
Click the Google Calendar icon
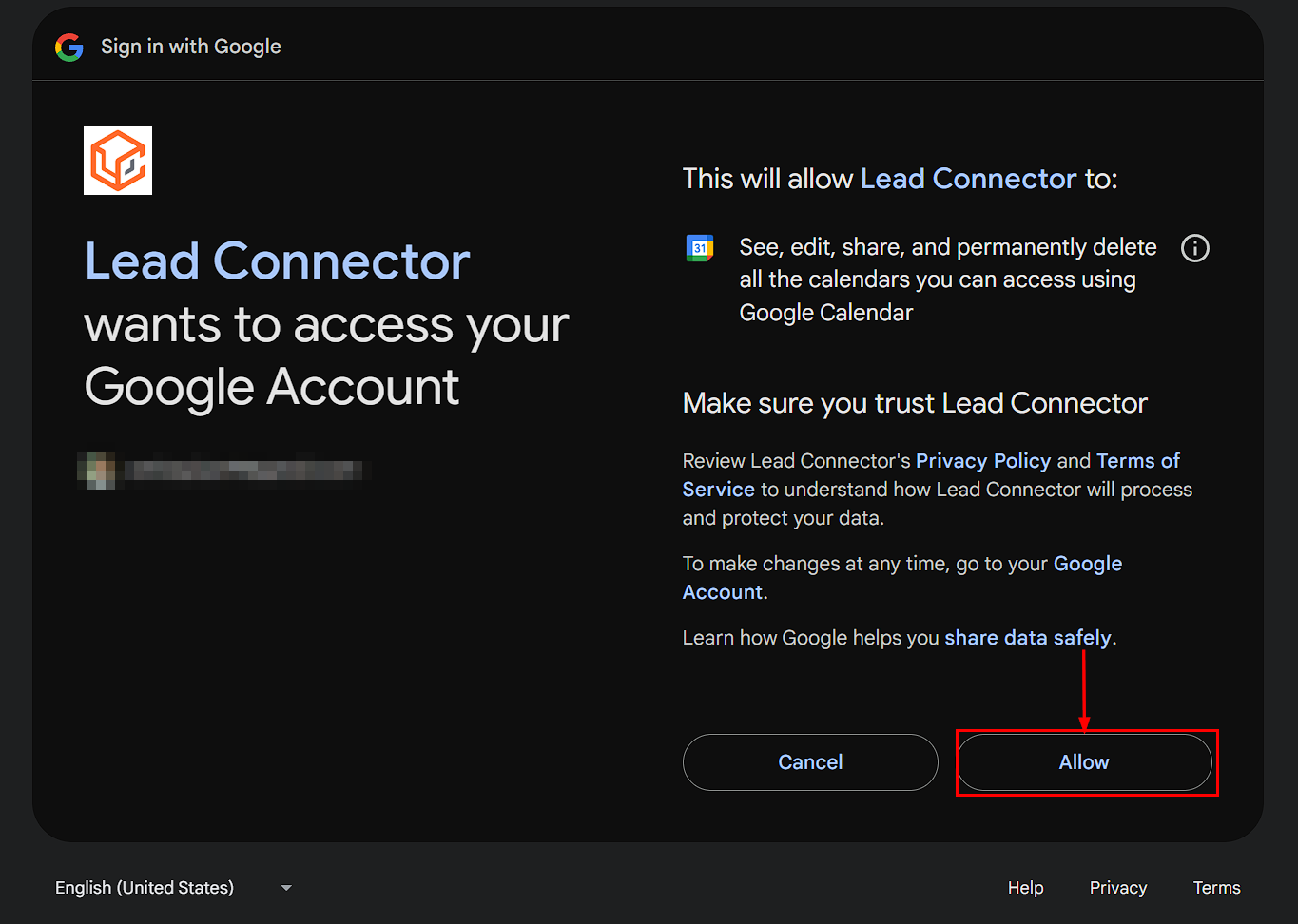tap(700, 246)
